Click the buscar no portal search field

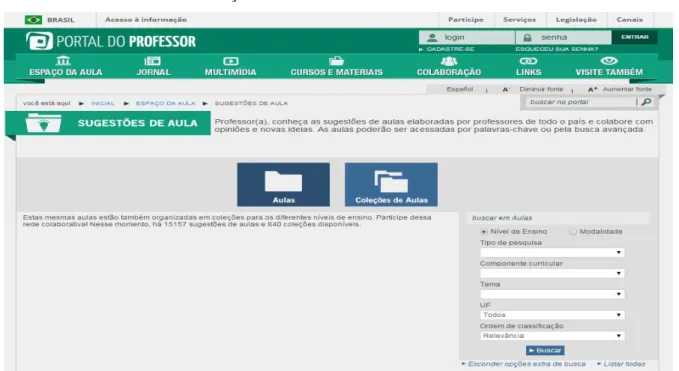[x=581, y=102]
